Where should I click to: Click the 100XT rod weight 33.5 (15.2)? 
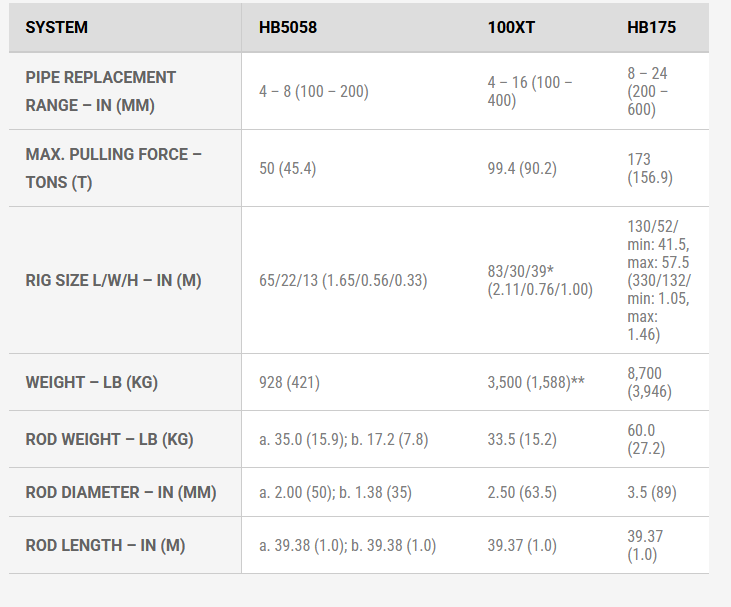coord(522,439)
